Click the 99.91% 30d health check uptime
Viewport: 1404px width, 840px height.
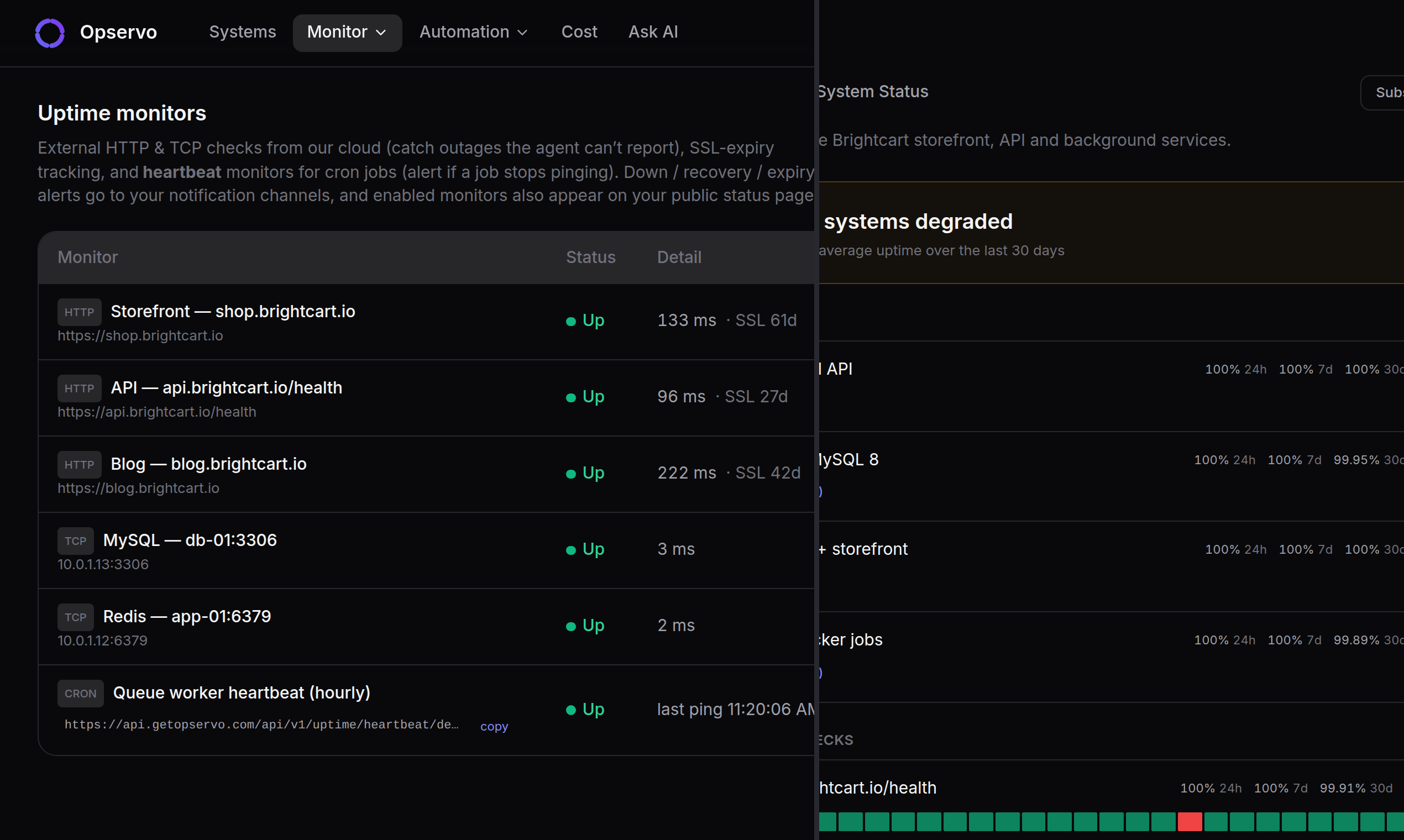[x=1356, y=789]
